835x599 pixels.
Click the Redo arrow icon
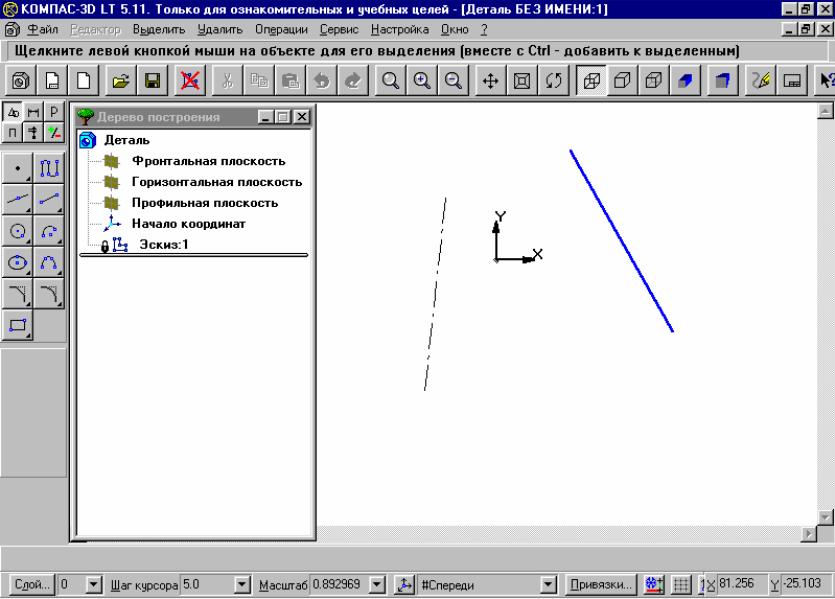pos(353,81)
